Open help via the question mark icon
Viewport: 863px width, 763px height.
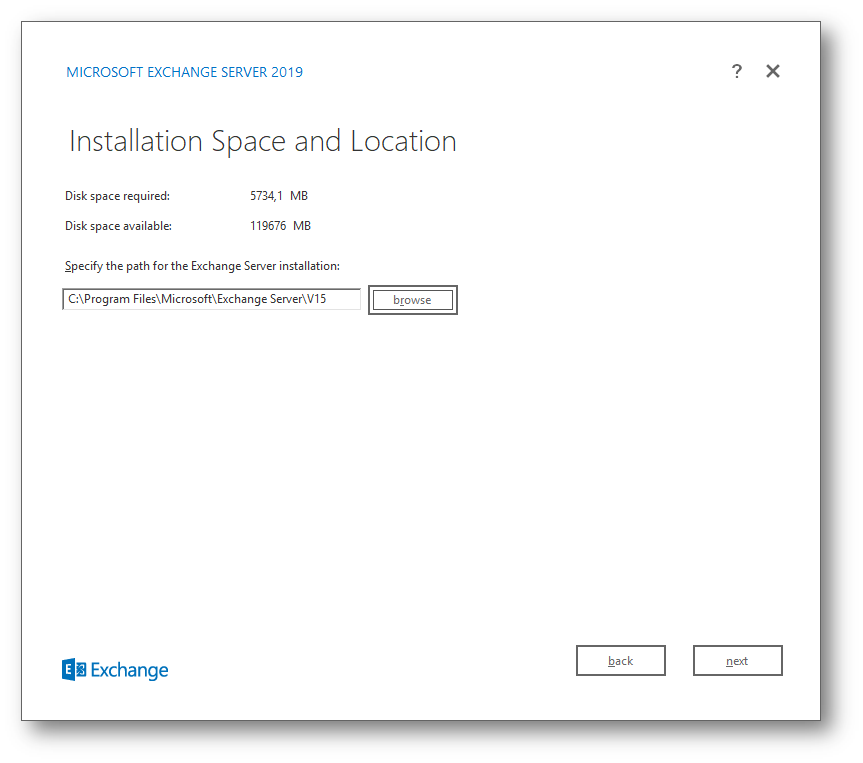coord(736,71)
